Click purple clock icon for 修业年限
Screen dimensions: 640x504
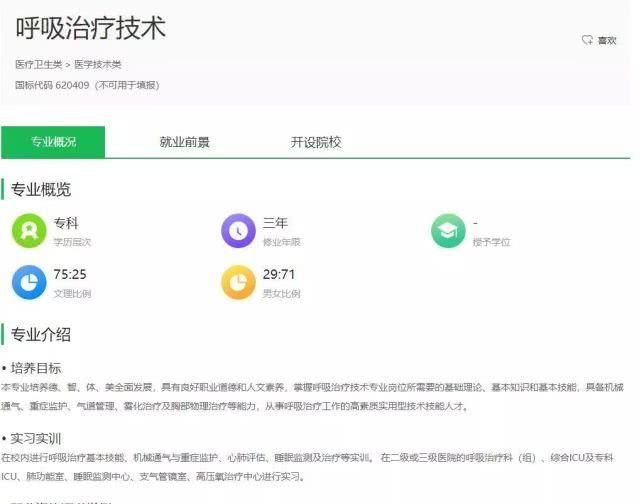238,231
